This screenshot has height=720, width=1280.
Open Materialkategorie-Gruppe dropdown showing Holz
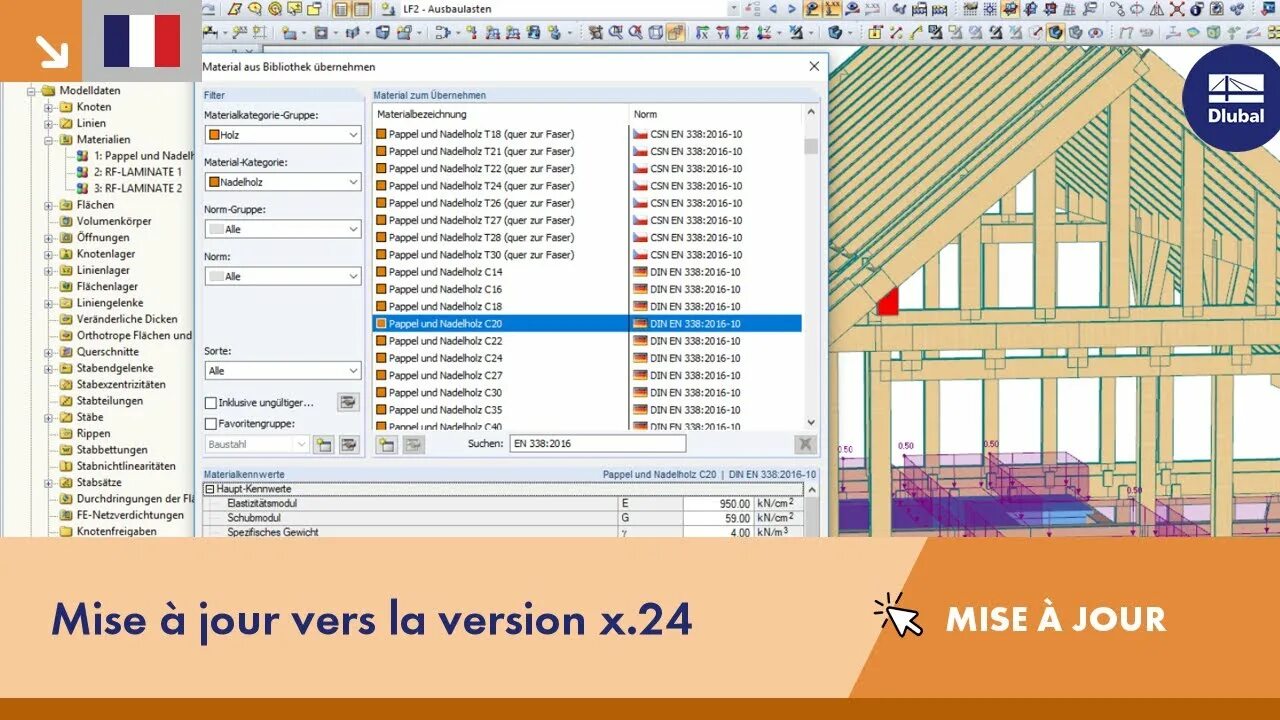click(283, 134)
